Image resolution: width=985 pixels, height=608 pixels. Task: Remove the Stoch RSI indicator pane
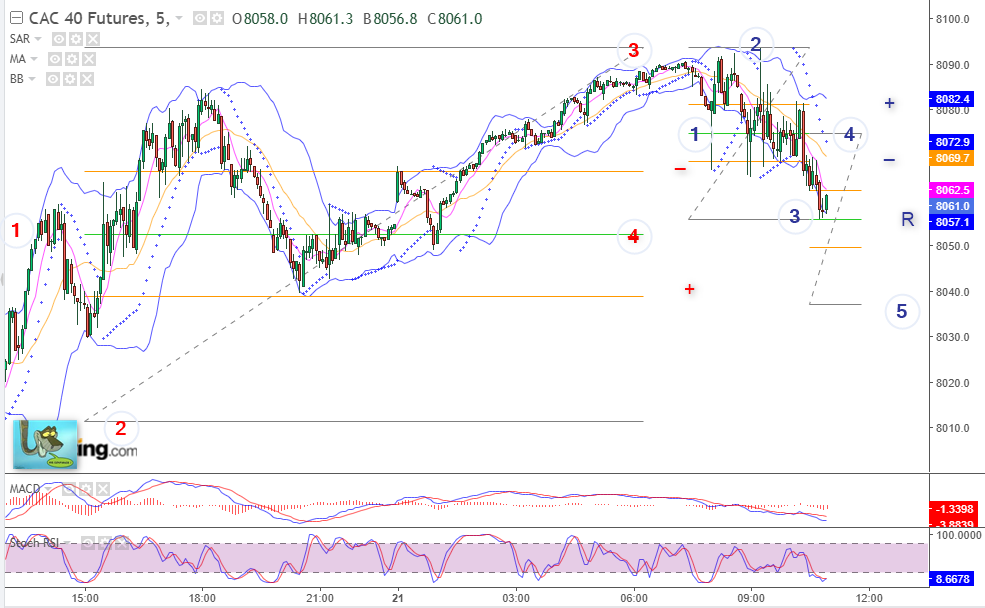122,543
